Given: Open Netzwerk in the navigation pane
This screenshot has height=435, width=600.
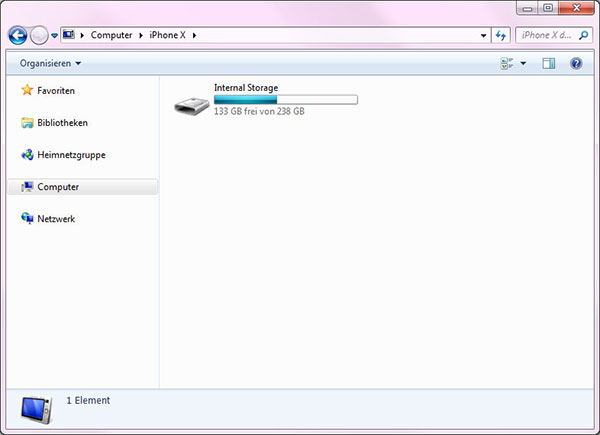Looking at the screenshot, I should (x=56, y=219).
